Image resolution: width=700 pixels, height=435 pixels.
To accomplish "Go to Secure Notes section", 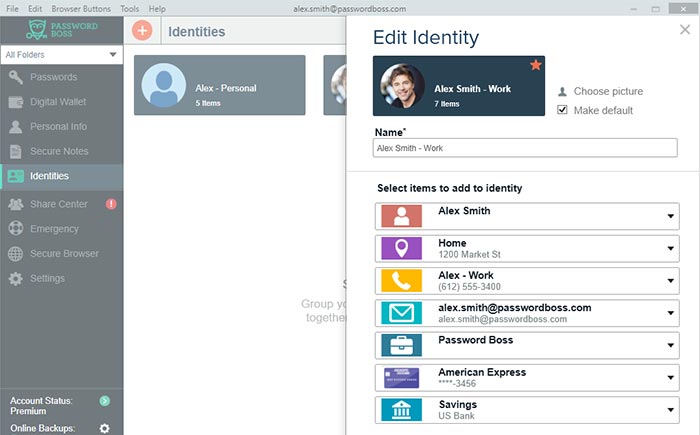I will (59, 151).
